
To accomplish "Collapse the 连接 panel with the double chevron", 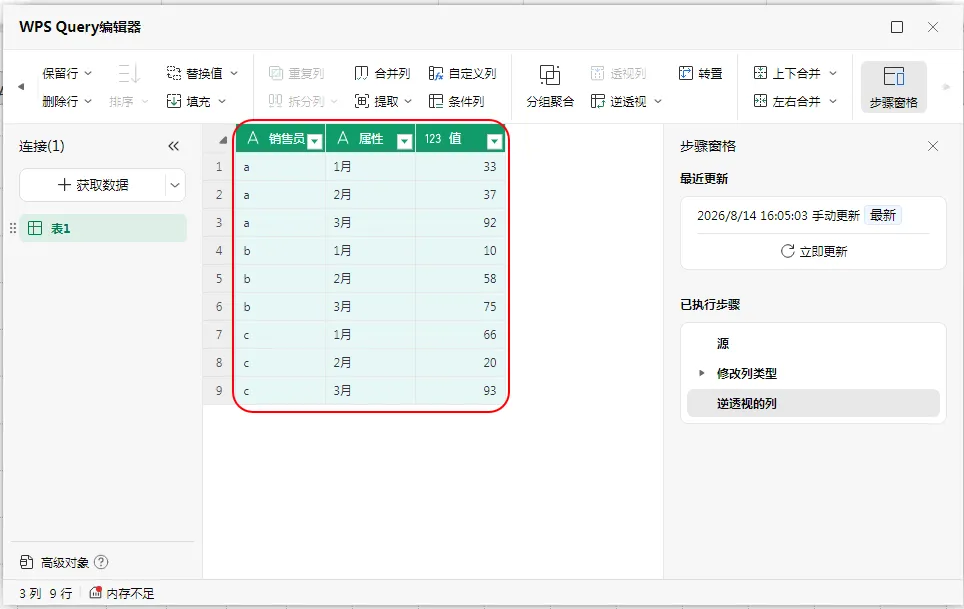I will (173, 146).
